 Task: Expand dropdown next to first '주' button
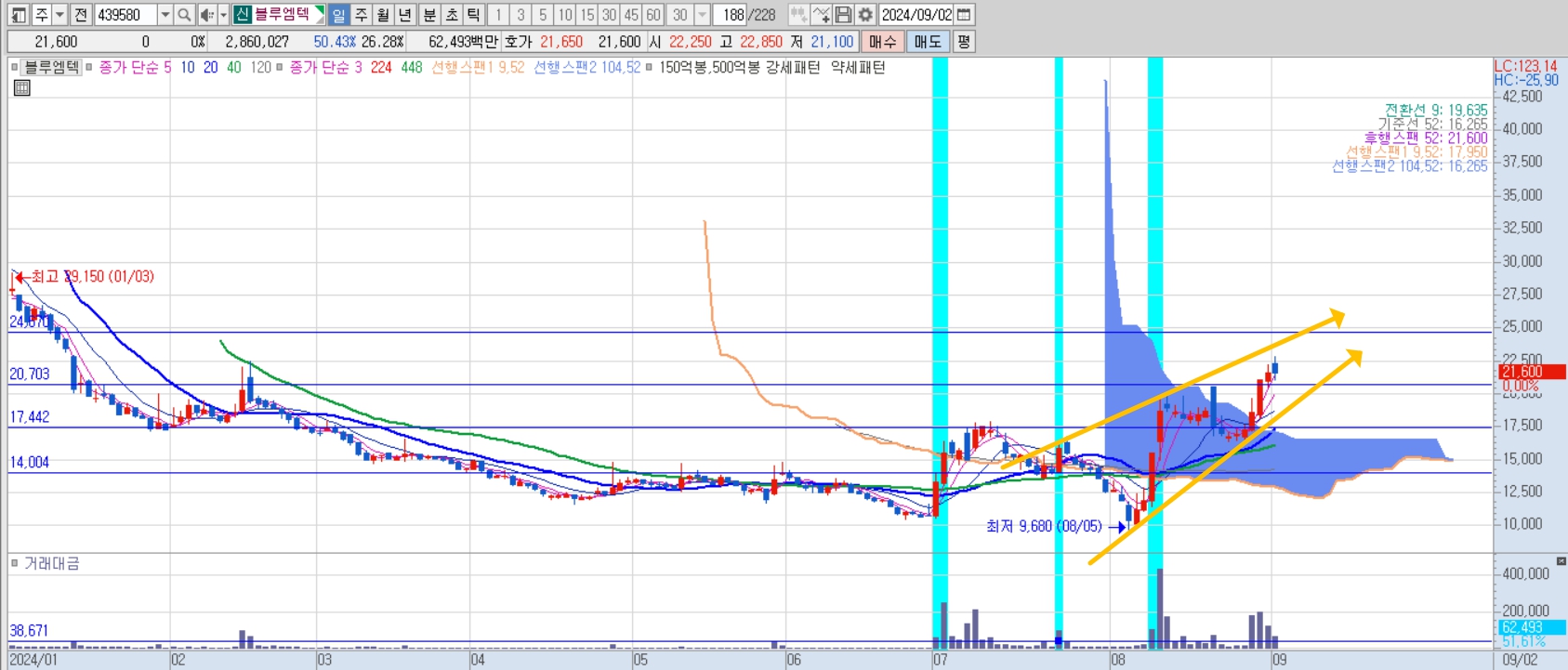pyautogui.click(x=59, y=15)
